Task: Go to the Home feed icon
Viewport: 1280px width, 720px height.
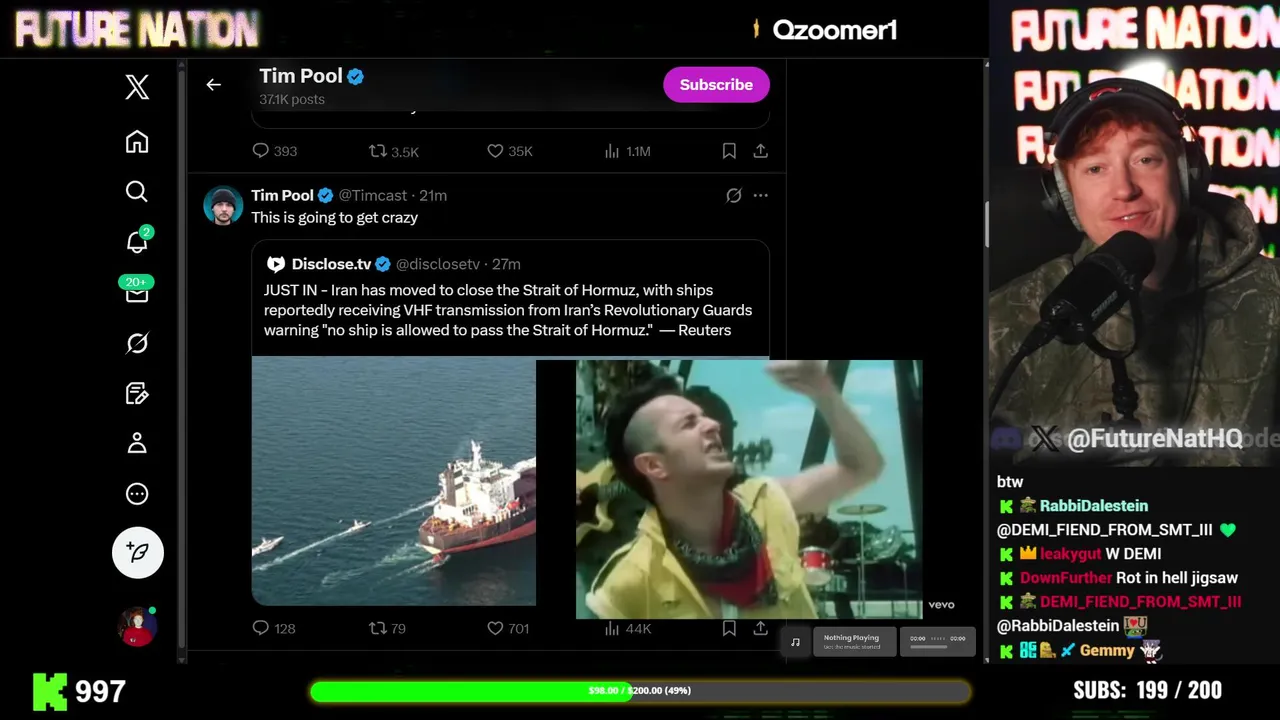Action: coord(137,141)
